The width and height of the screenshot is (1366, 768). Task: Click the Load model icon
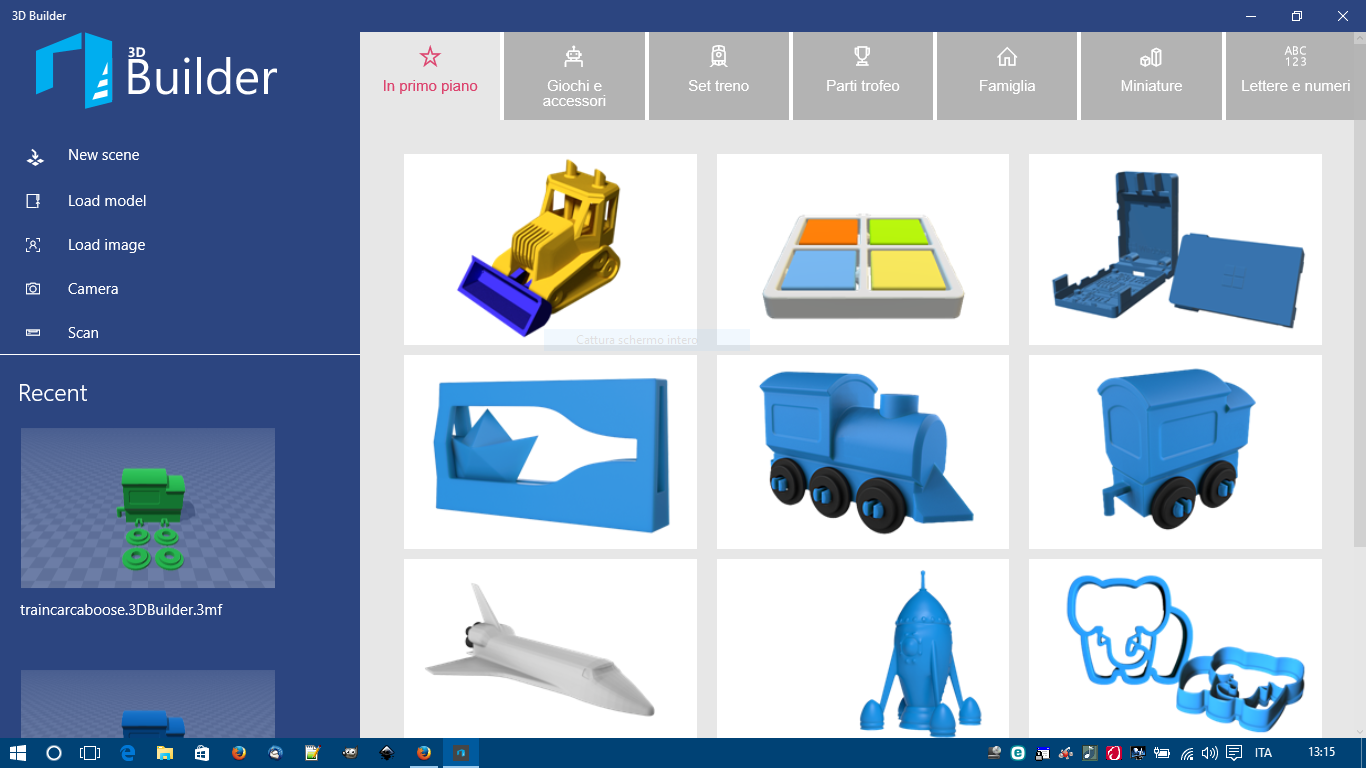pyautogui.click(x=34, y=201)
